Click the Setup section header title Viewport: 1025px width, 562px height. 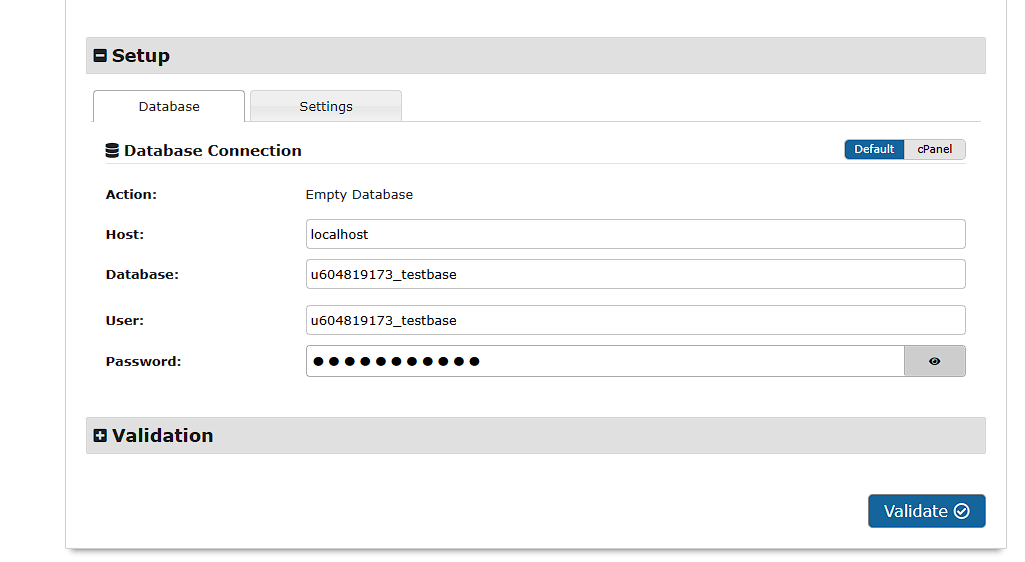click(x=141, y=56)
